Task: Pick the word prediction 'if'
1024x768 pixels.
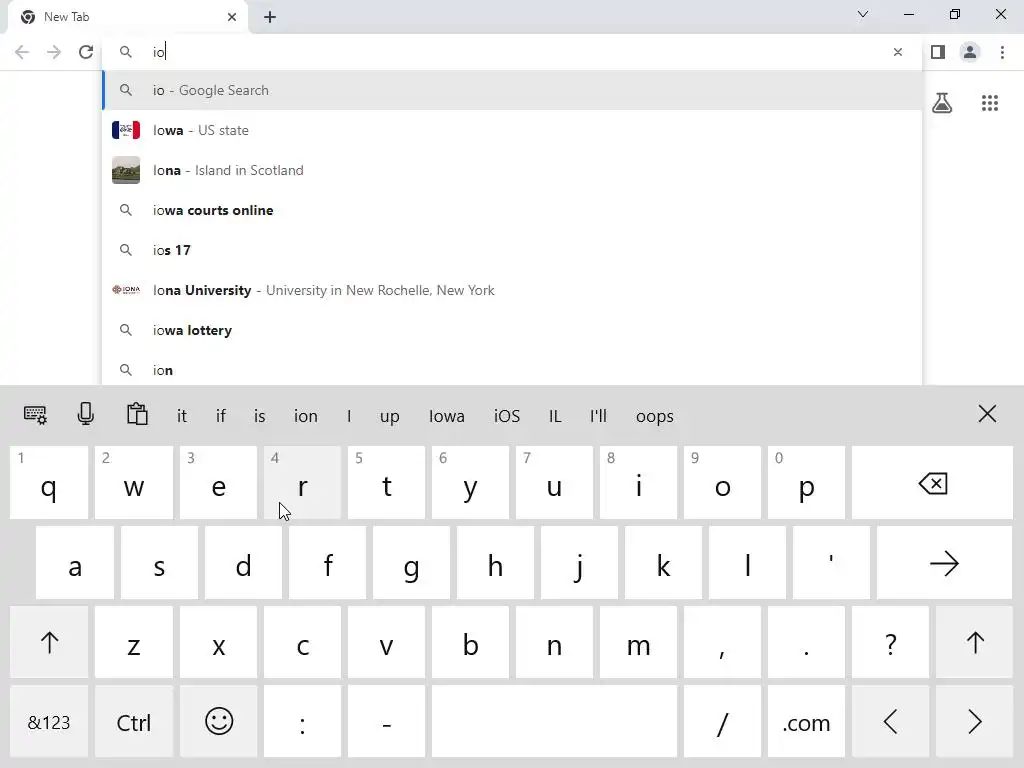Action: 221,416
